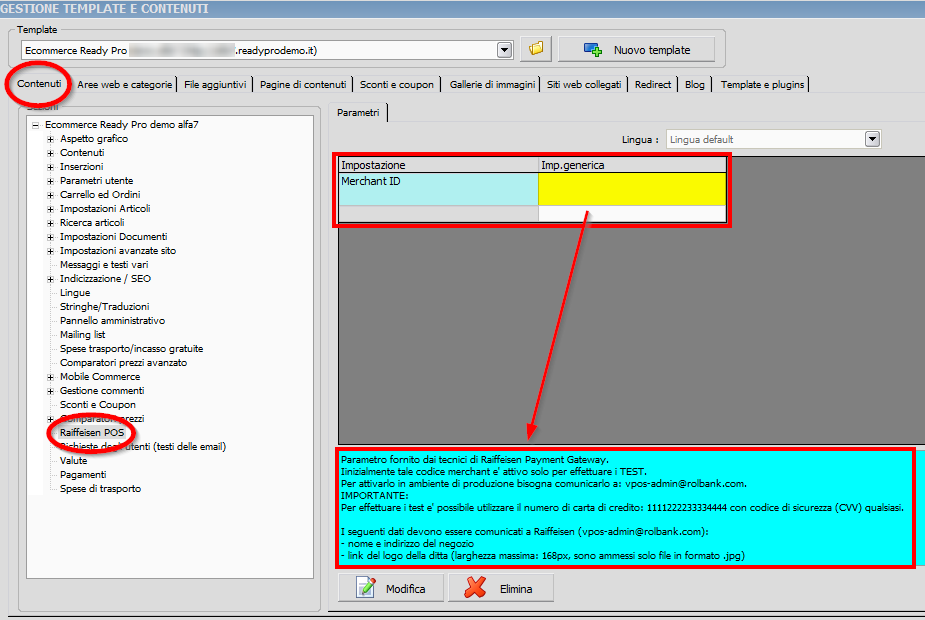Click the yellow folder icon beside template dropdown

tap(536, 49)
